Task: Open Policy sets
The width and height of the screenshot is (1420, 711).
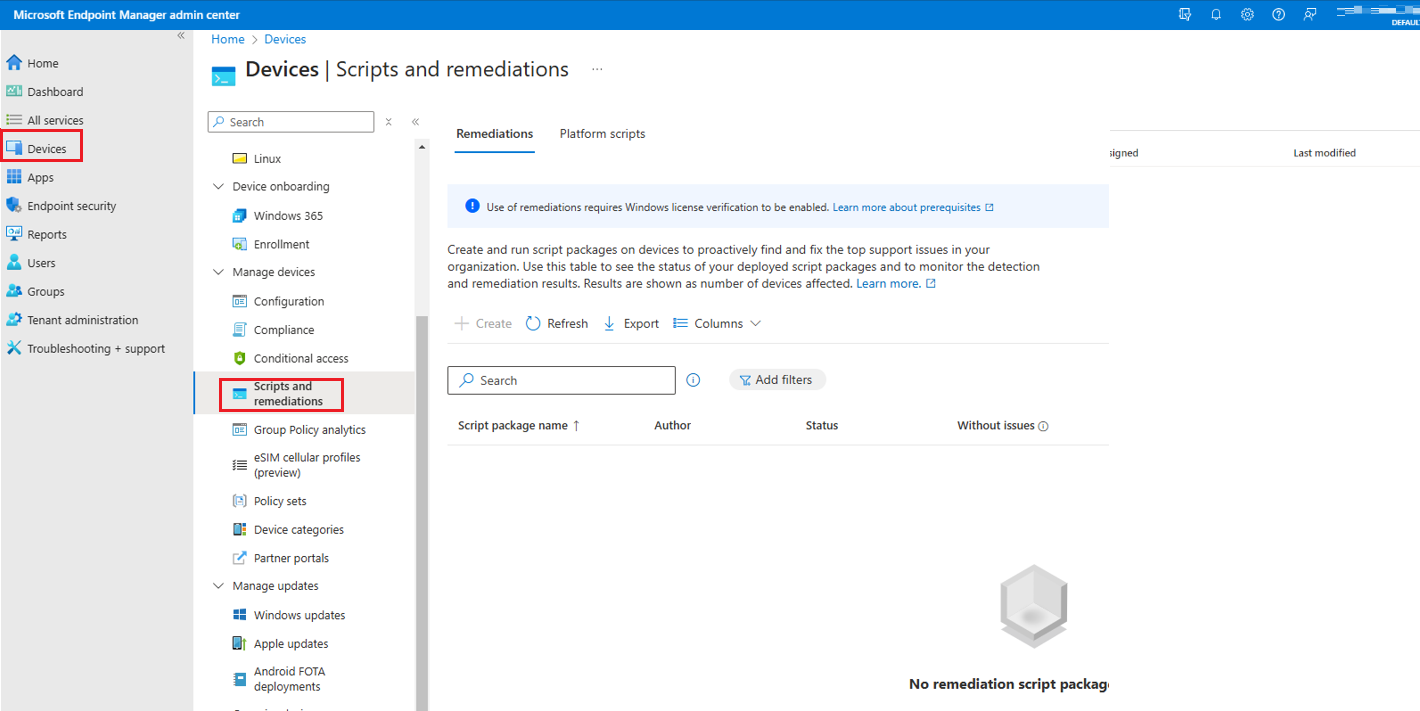Action: coord(280,501)
